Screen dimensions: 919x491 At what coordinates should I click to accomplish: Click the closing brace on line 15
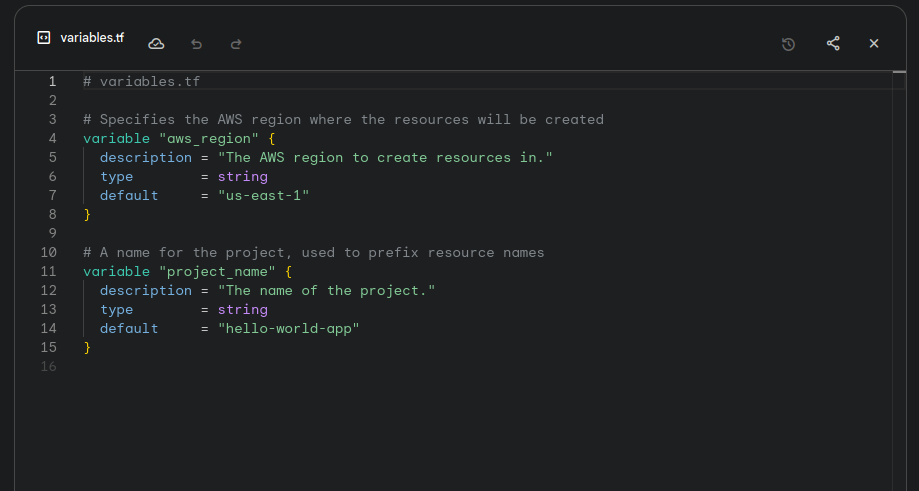coord(87,347)
